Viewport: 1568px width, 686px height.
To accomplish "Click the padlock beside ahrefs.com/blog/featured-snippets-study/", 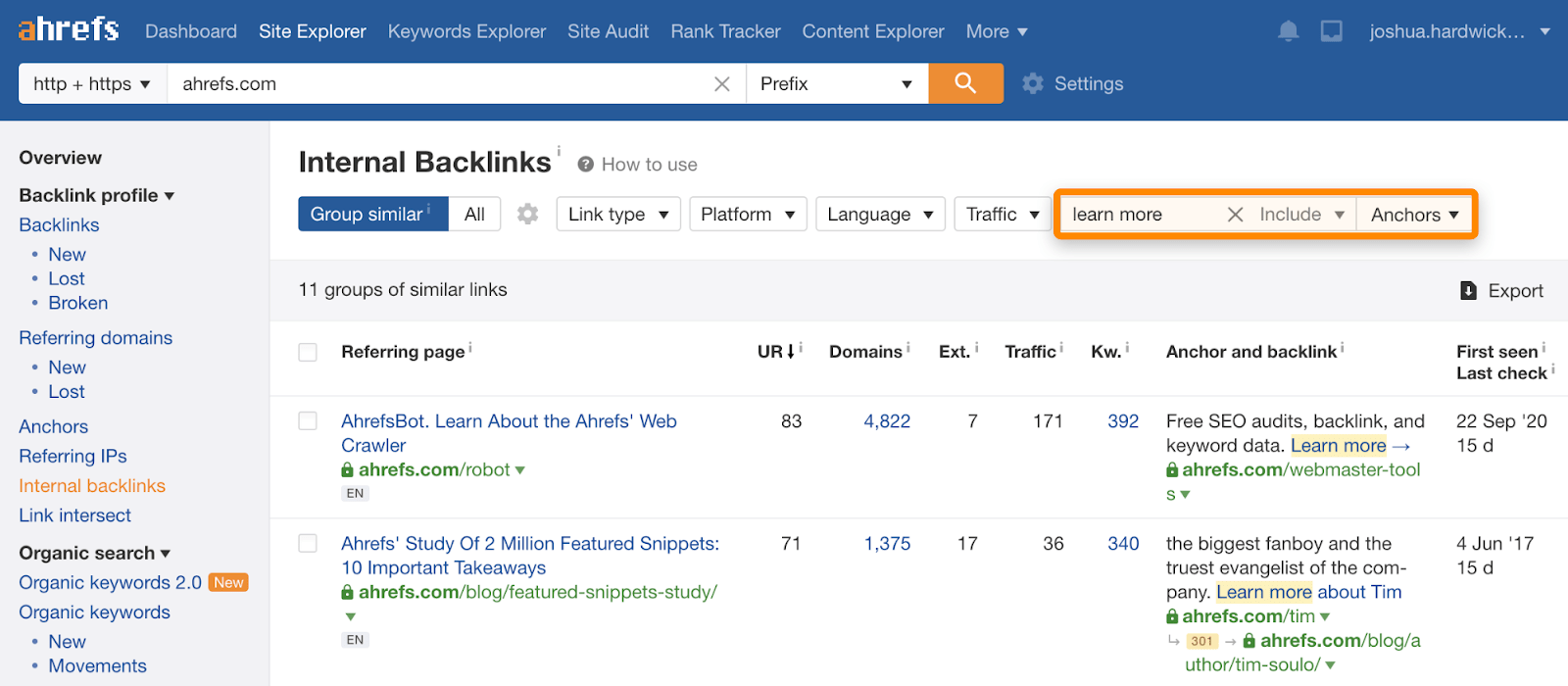I will [347, 592].
